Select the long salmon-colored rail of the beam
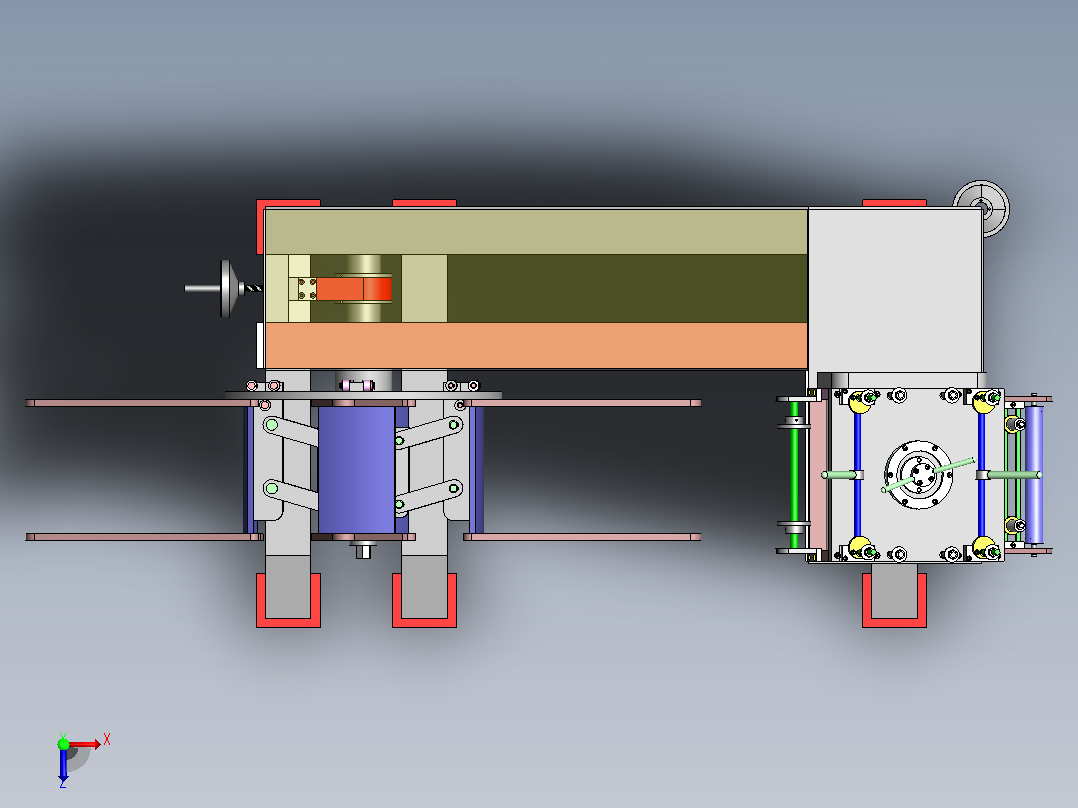The height and width of the screenshot is (808, 1078). pos(536,345)
